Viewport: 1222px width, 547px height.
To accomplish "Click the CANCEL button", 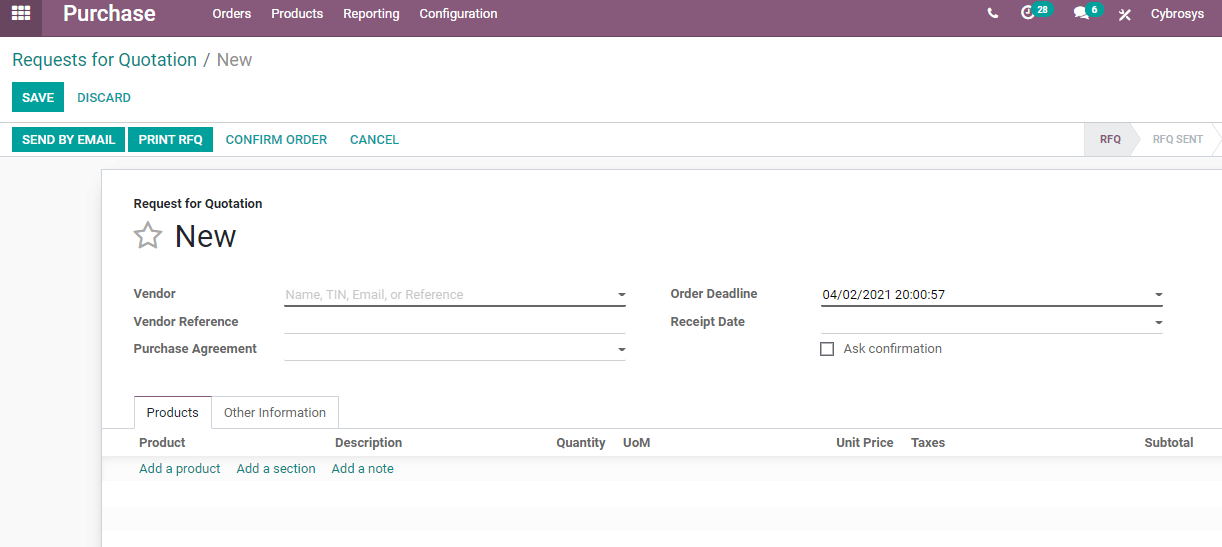I will 374,140.
